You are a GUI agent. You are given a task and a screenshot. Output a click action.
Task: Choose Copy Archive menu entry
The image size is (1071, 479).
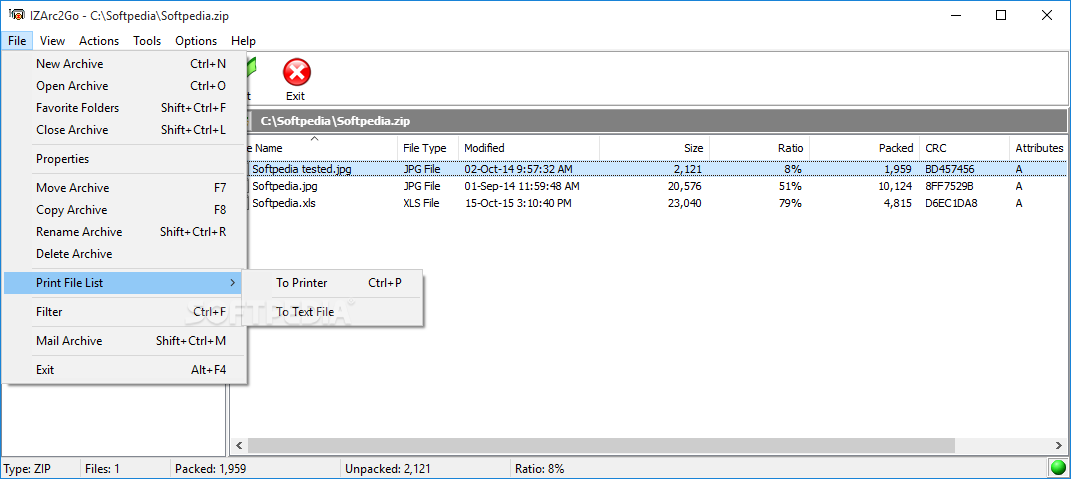(124, 209)
